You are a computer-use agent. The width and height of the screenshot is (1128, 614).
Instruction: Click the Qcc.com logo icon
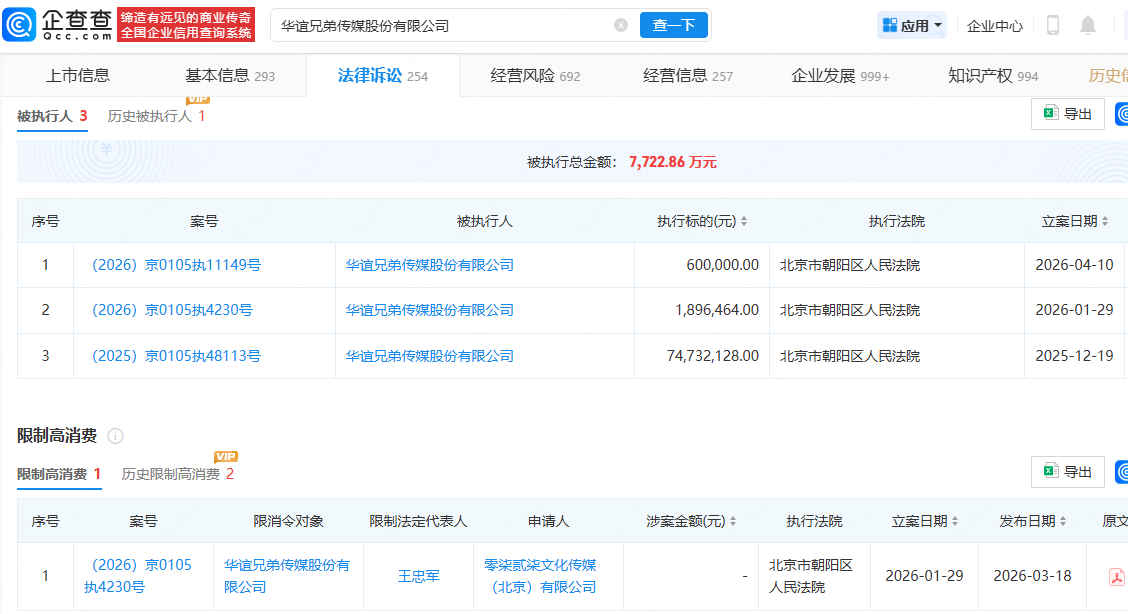(x=20, y=25)
